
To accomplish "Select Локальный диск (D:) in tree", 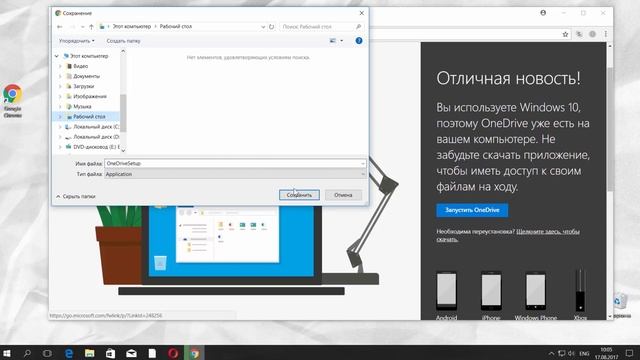I will 96,137.
